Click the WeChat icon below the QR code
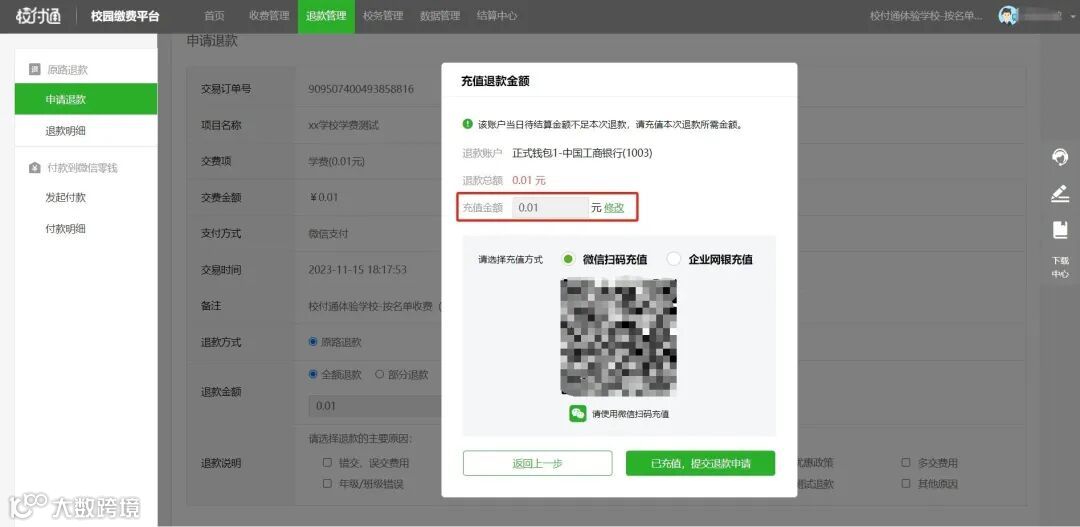The height and width of the screenshot is (527, 1080). [577, 413]
